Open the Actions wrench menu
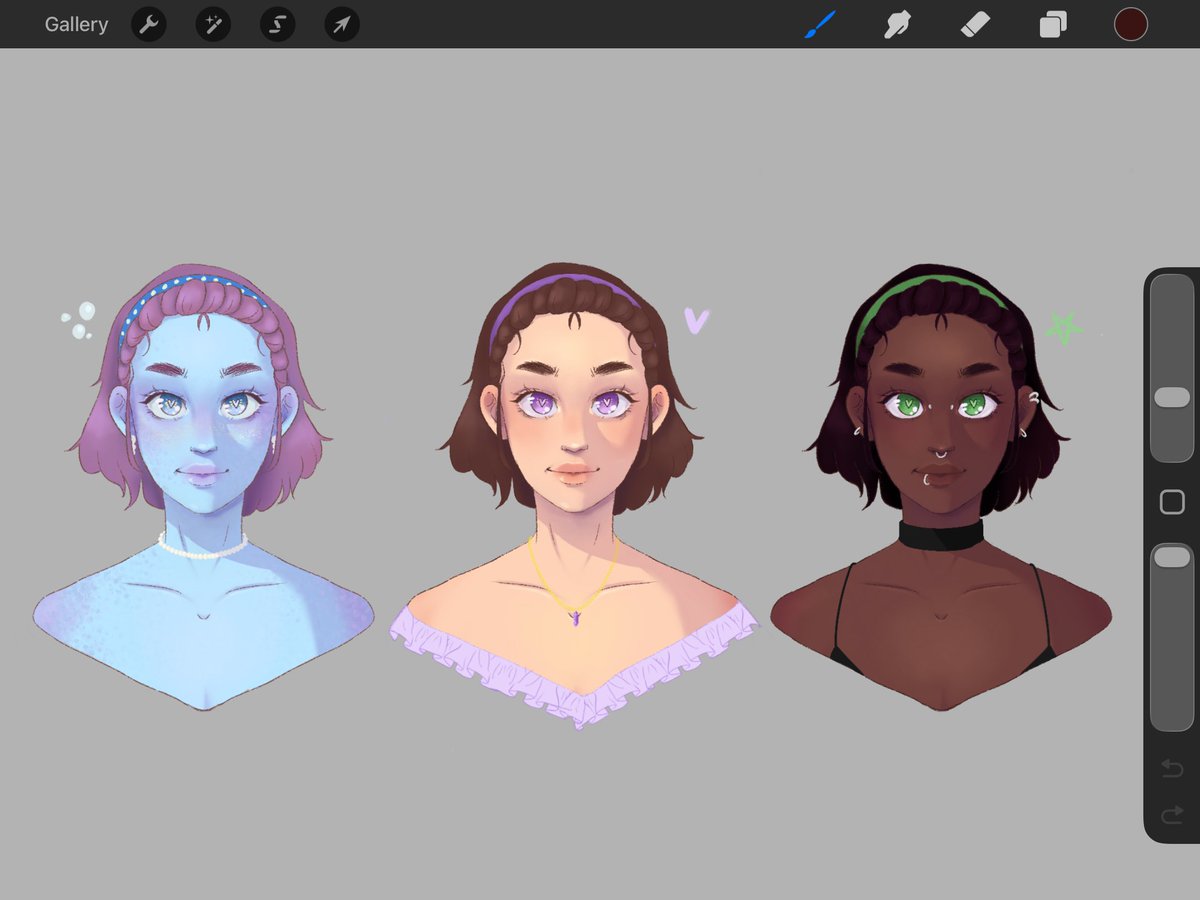Screen dimensions: 1200x900 coord(148,24)
